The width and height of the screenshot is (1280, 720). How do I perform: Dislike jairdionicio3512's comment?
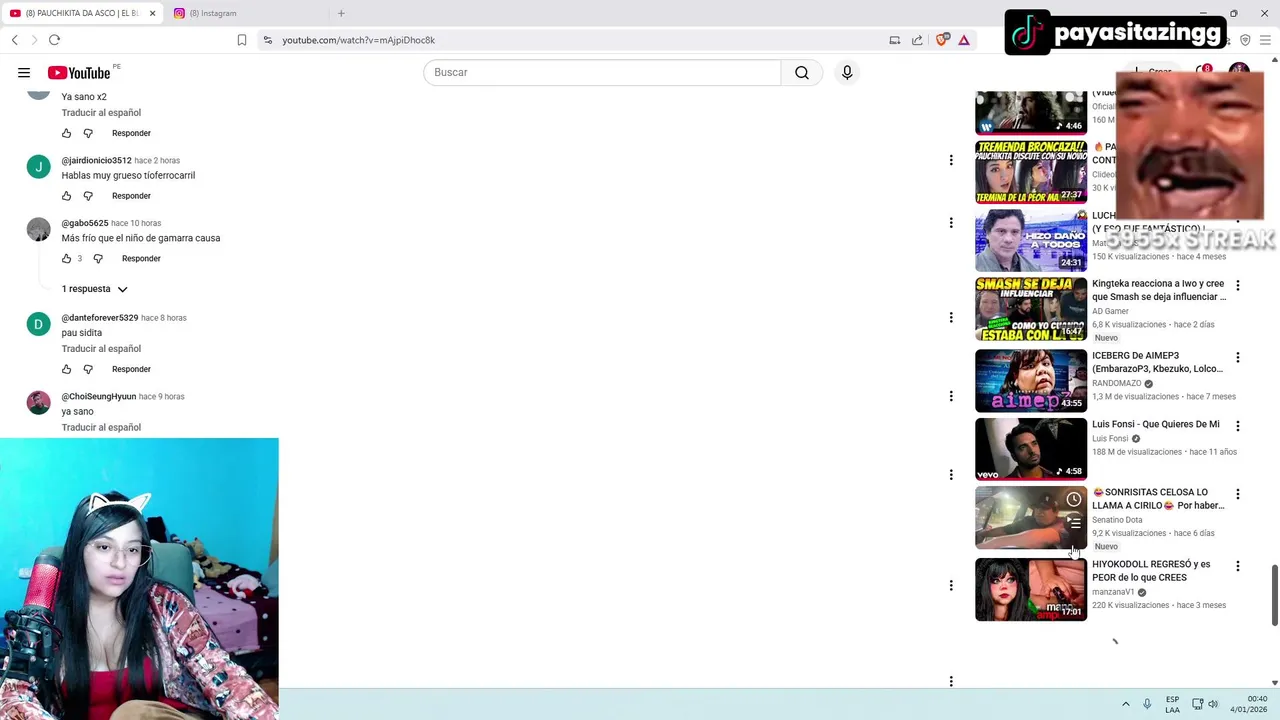click(88, 196)
